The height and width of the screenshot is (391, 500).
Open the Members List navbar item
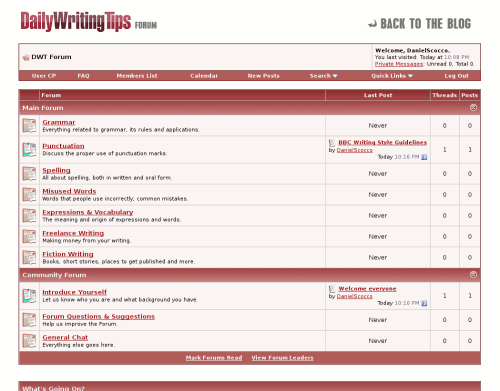point(137,76)
